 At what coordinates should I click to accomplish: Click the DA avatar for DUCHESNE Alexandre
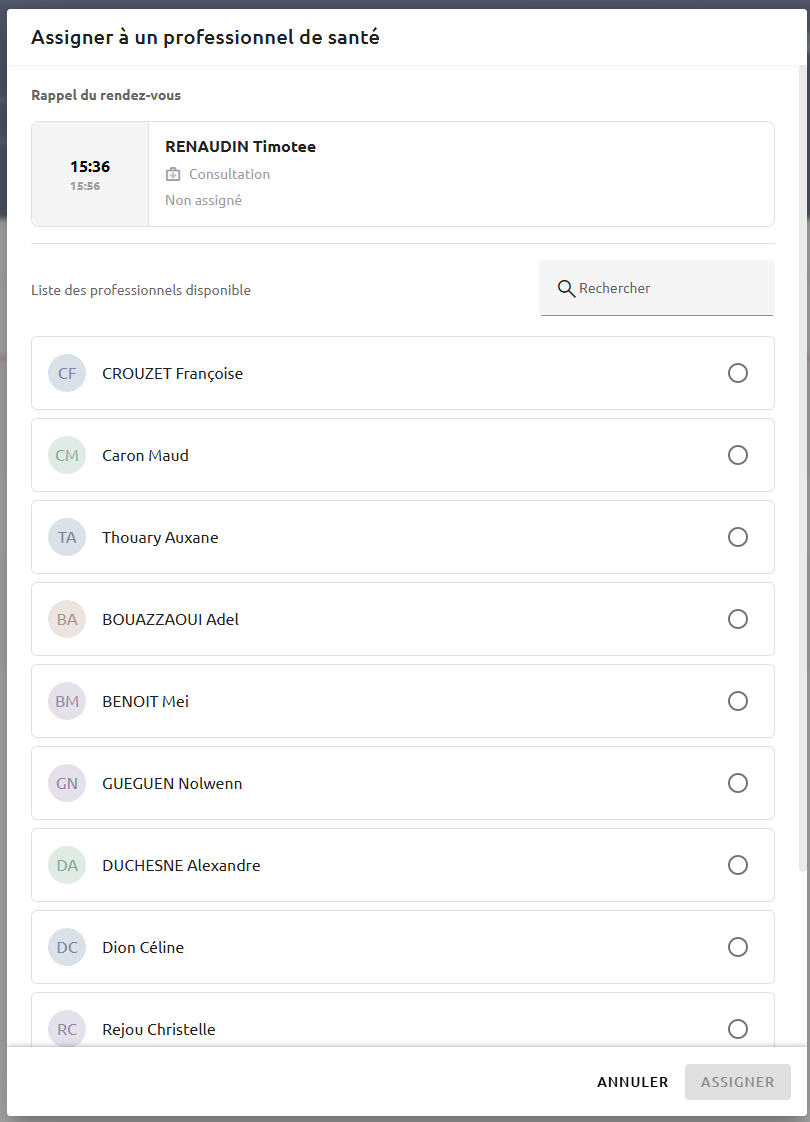(x=67, y=865)
